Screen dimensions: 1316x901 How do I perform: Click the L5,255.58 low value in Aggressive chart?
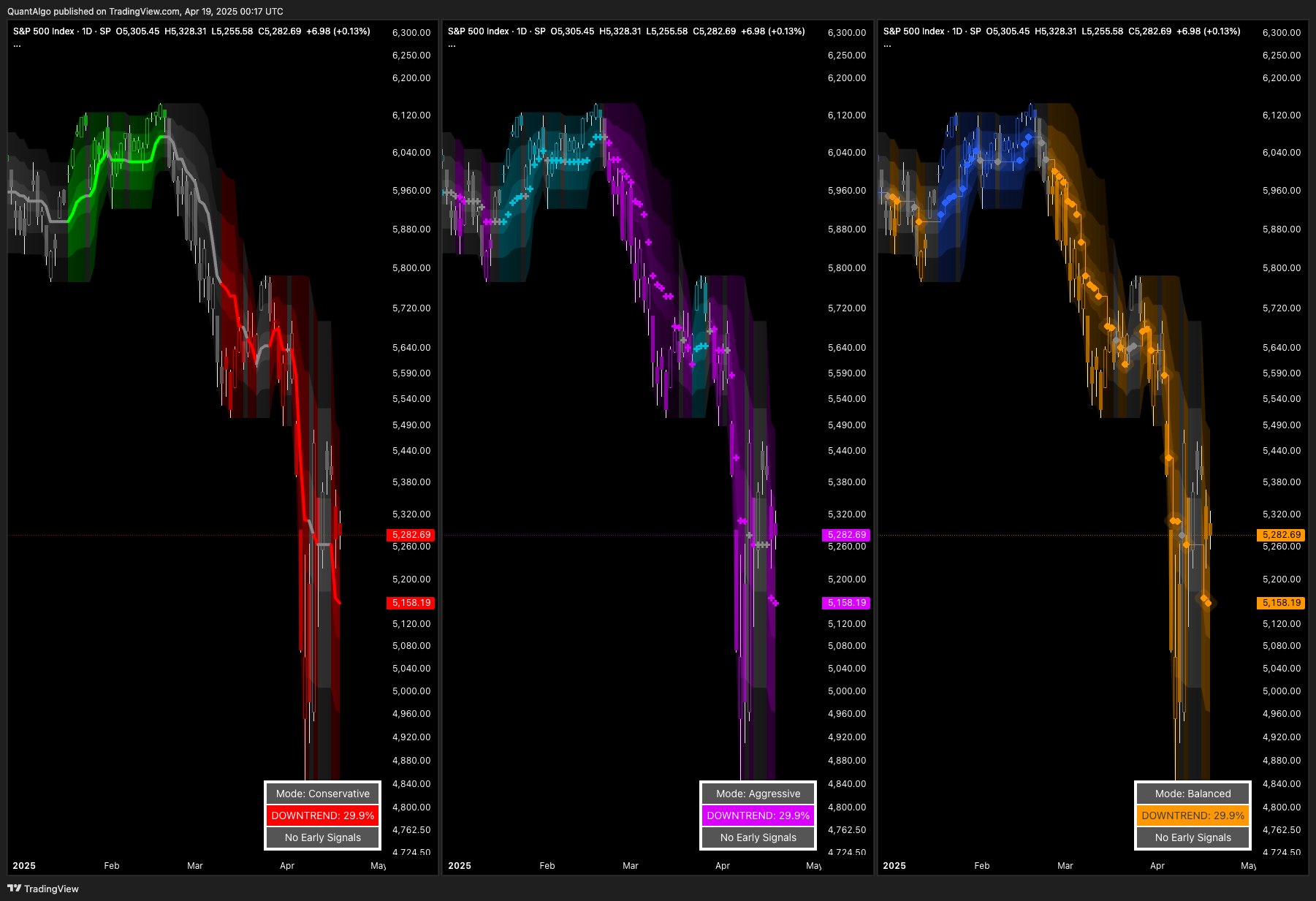(x=667, y=31)
